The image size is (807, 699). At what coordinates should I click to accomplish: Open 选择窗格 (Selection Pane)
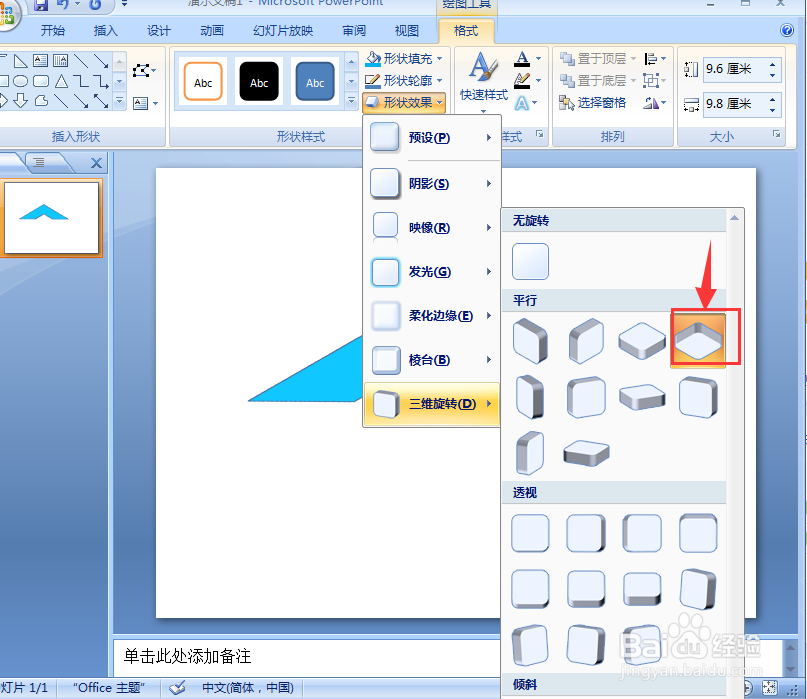click(593, 103)
